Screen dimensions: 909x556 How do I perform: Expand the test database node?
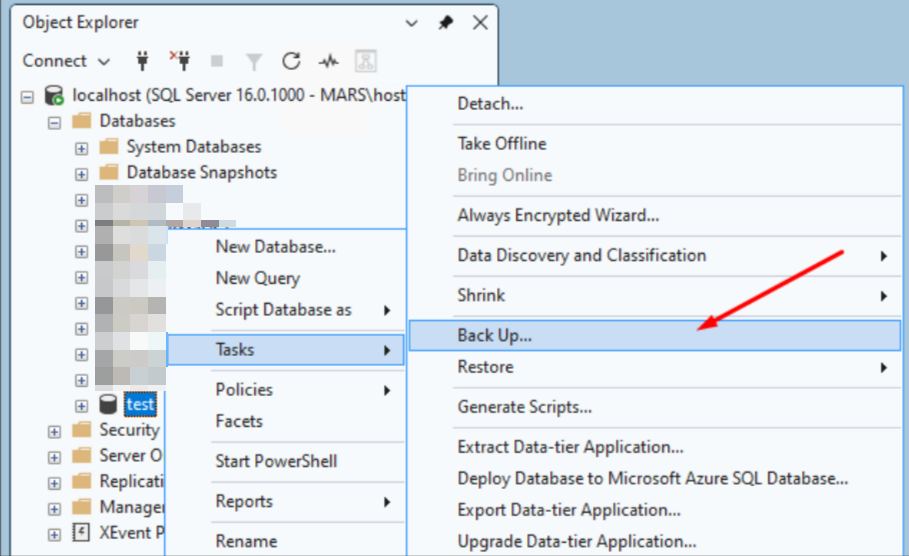(x=81, y=405)
